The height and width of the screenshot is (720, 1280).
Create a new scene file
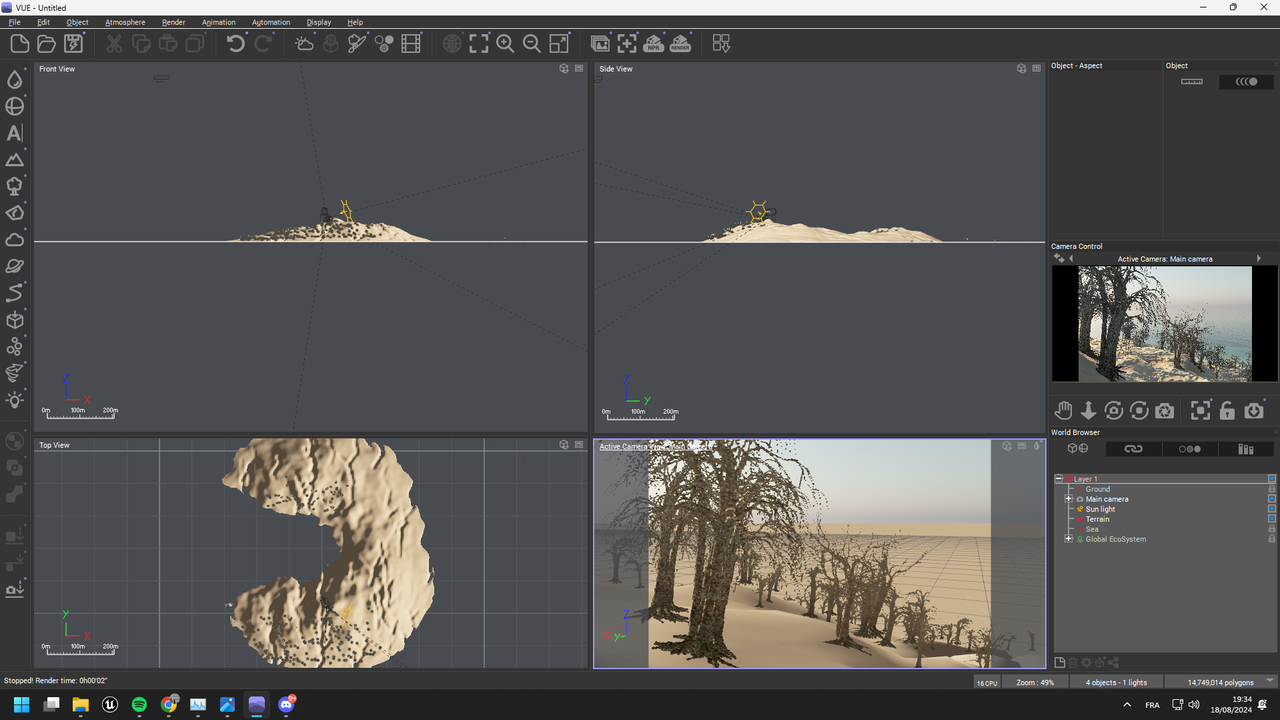19,43
